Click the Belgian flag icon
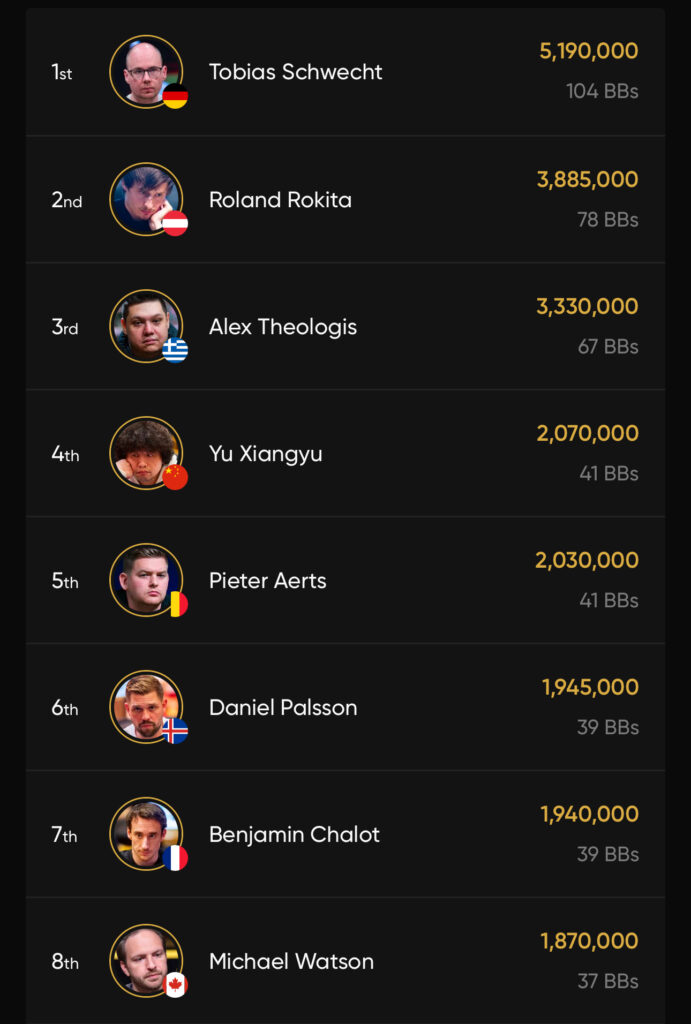Image resolution: width=691 pixels, height=1024 pixels. tap(177, 604)
